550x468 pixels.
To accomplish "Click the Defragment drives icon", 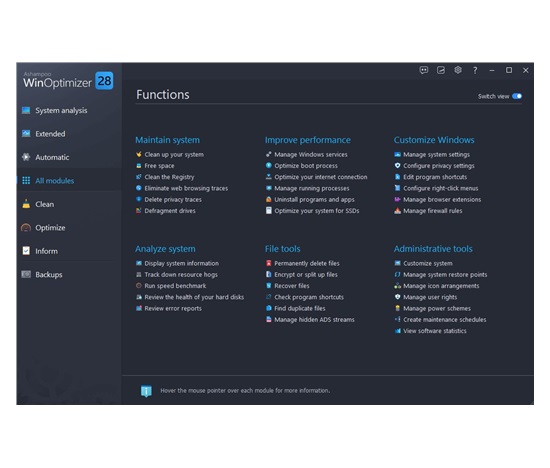I will point(139,210).
